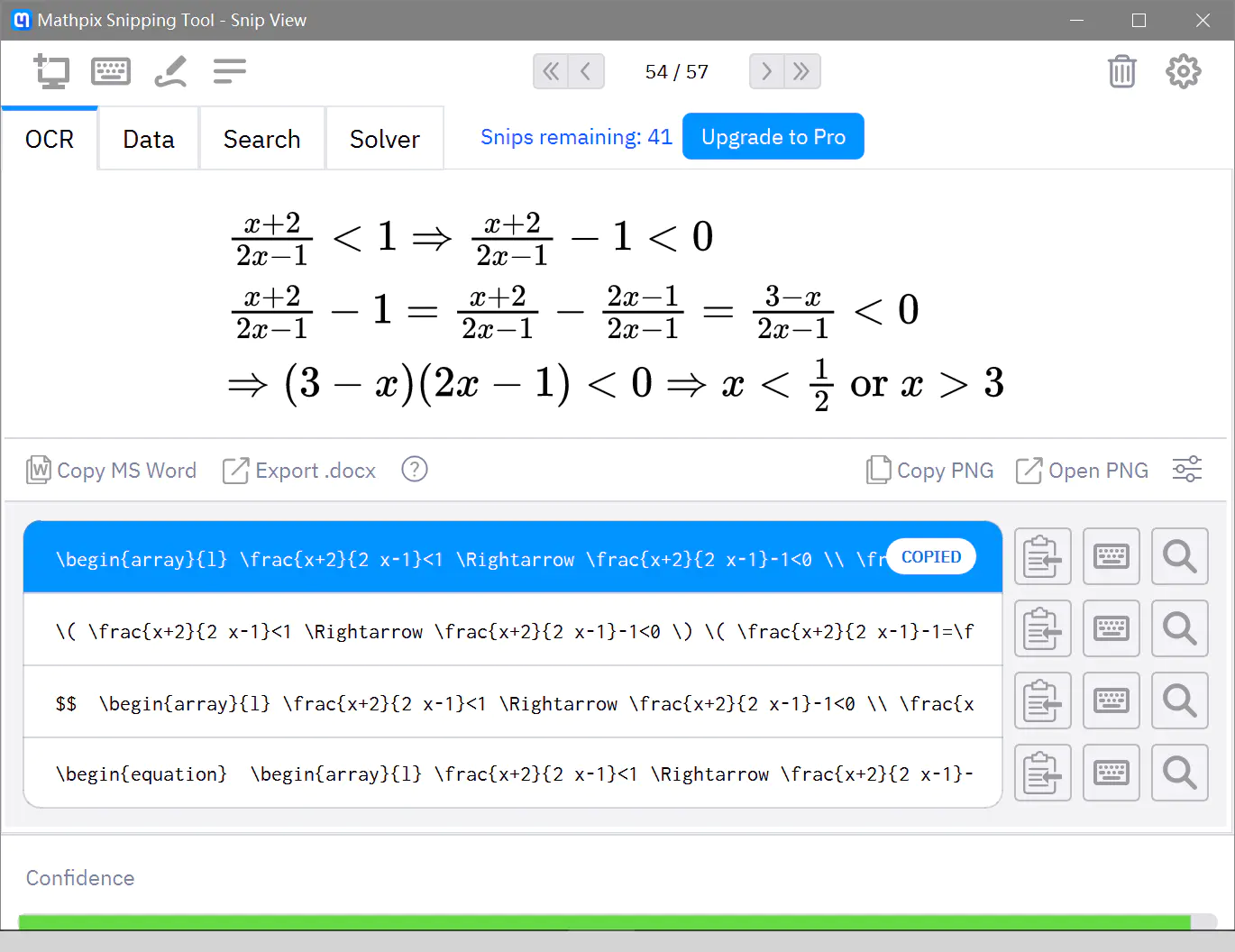Image resolution: width=1235 pixels, height=952 pixels.
Task: Search the \begin{equation} result with magnifier
Action: pyautogui.click(x=1180, y=773)
